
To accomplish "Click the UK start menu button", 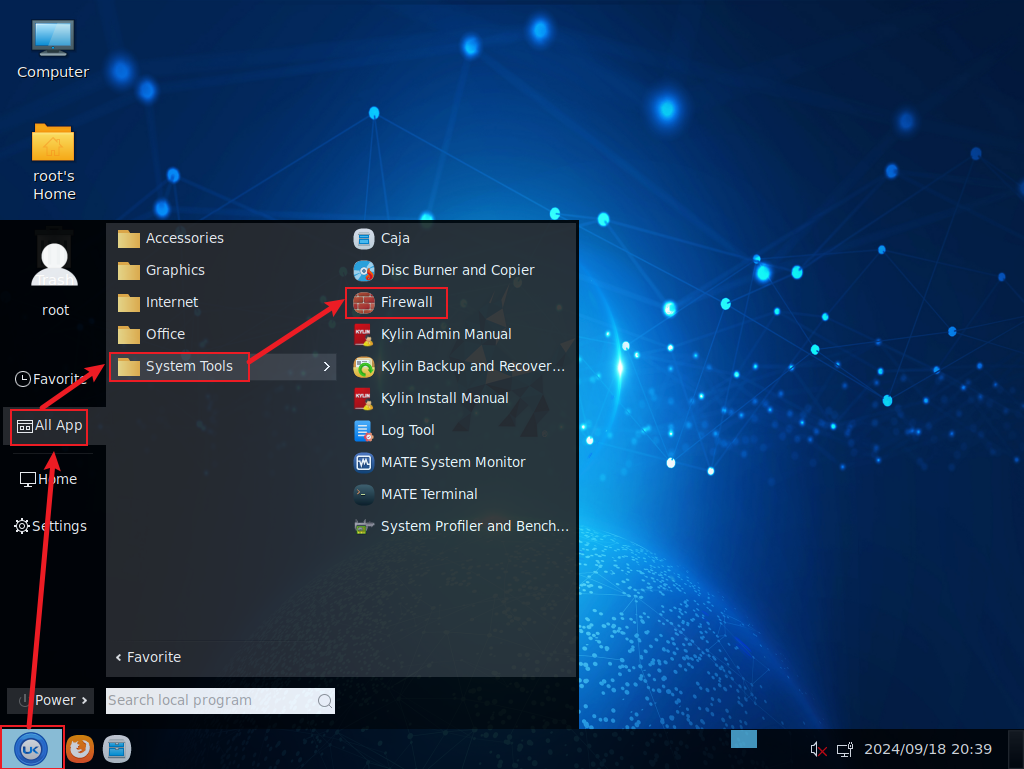I will [31, 748].
